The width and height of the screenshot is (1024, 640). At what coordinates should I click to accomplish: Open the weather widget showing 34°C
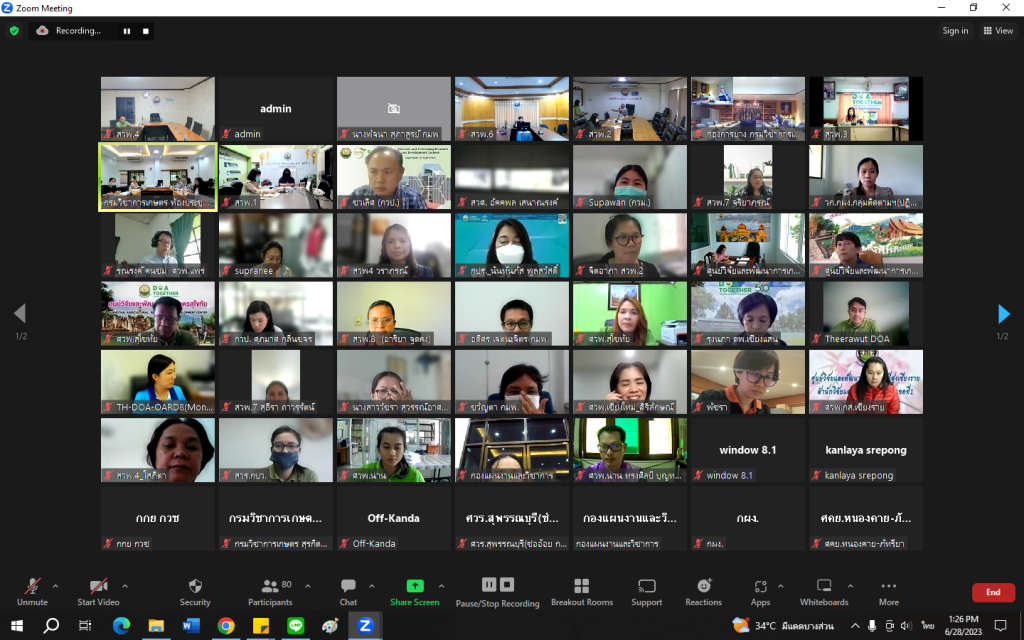click(783, 626)
